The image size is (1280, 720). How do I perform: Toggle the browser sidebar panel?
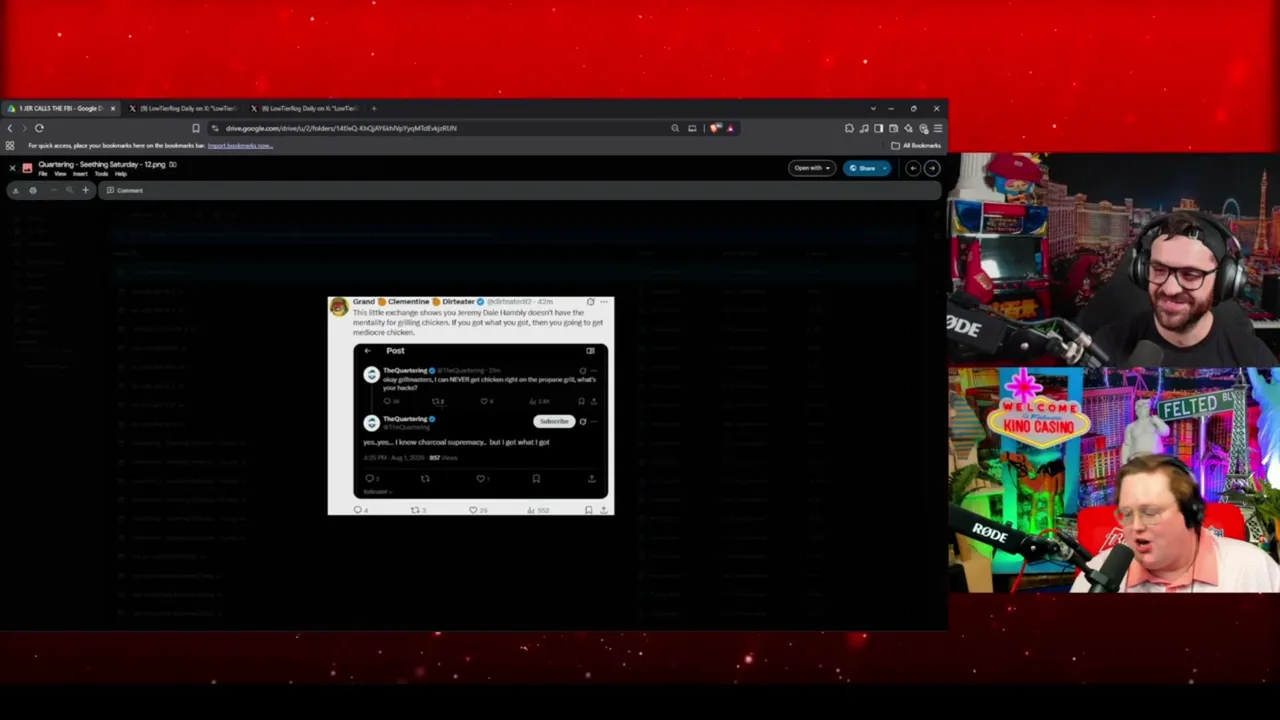pos(878,128)
